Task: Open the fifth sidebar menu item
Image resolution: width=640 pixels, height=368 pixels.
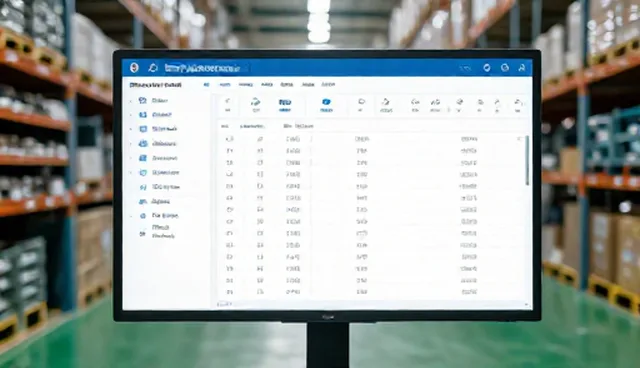Action: pos(158,158)
